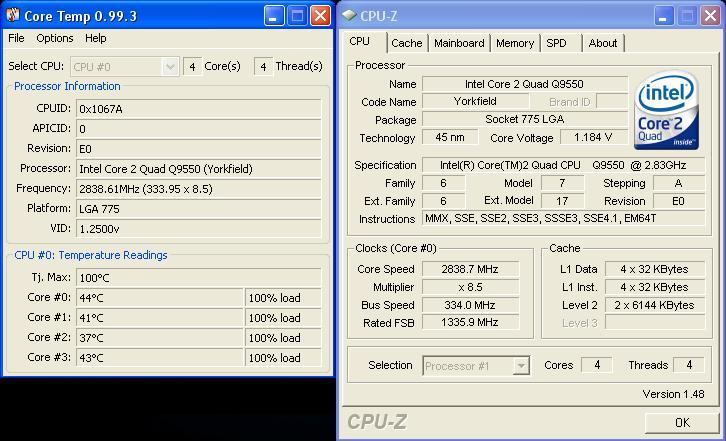Close the Core Temp window
The height and width of the screenshot is (441, 726).
point(320,16)
